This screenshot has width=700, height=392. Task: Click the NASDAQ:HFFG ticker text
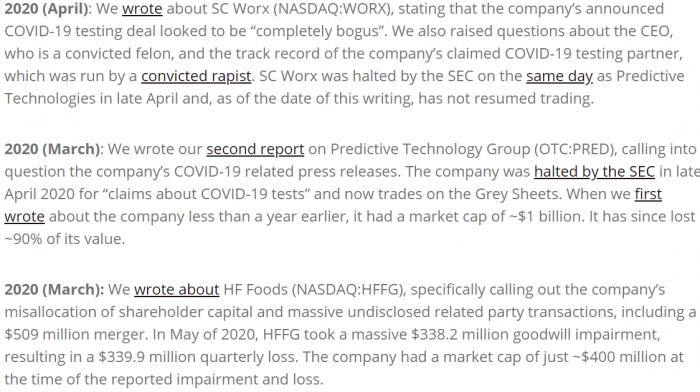[348, 289]
